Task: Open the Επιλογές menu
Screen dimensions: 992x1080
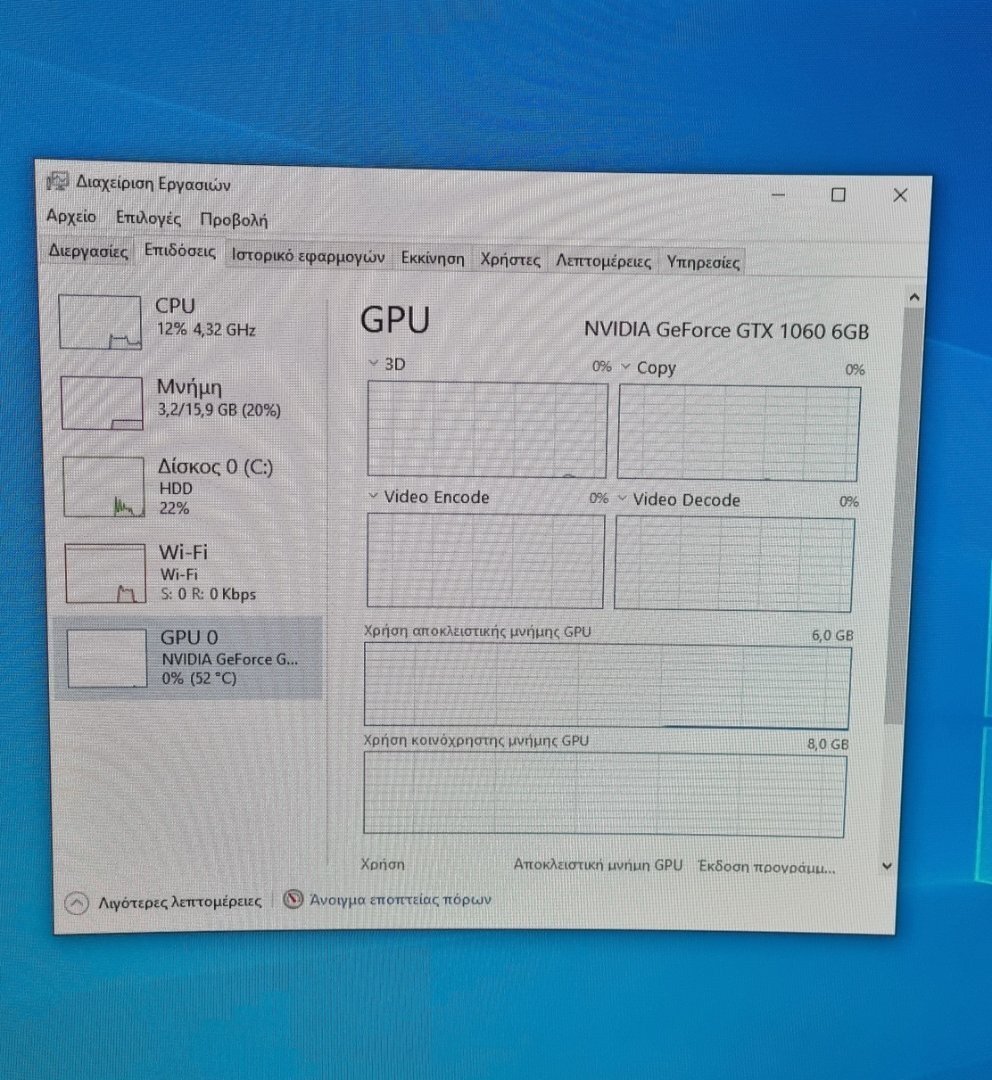Action: [148, 218]
